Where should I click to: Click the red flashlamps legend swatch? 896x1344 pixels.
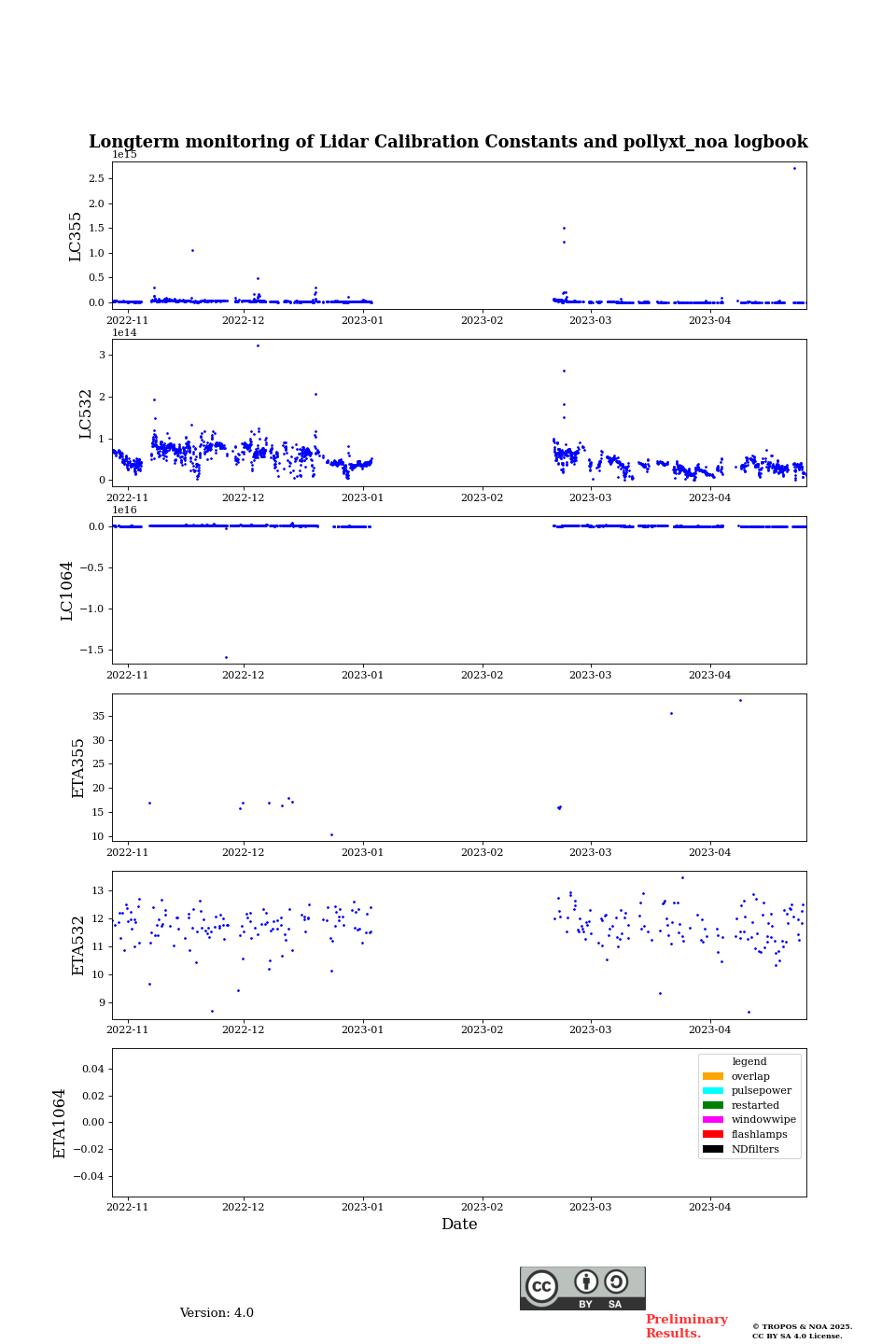713,1134
